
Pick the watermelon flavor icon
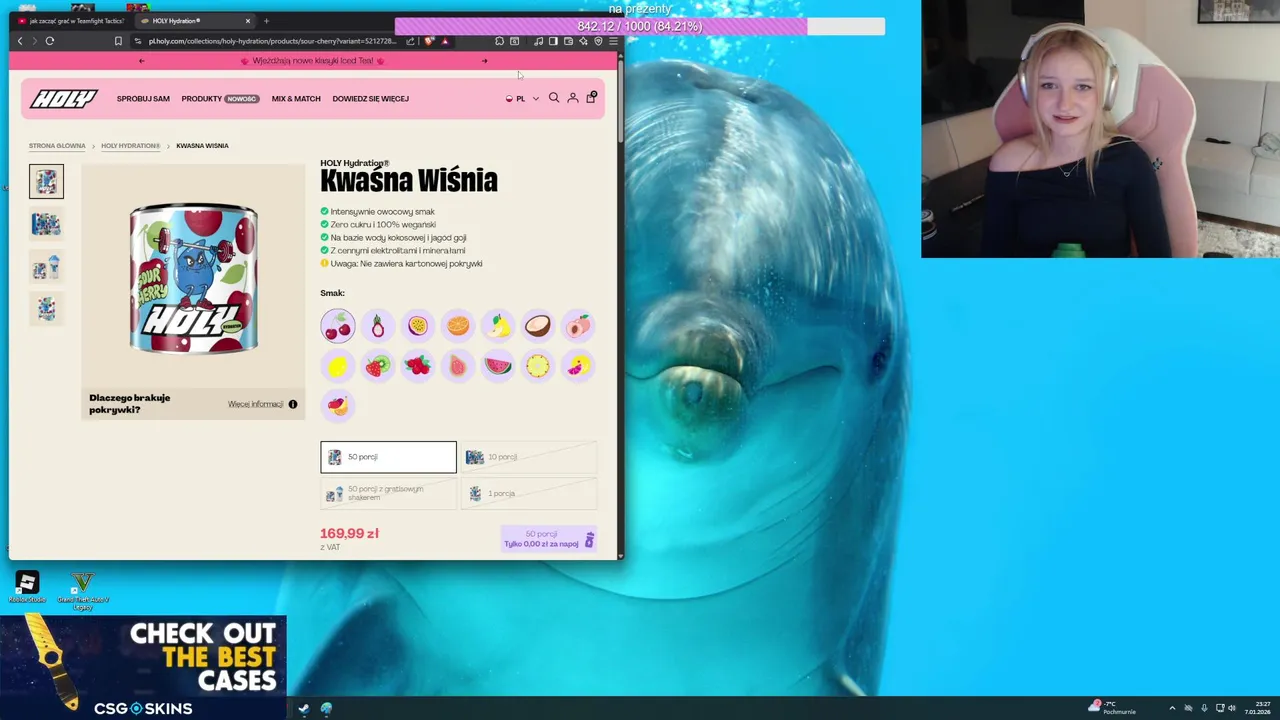click(x=498, y=366)
